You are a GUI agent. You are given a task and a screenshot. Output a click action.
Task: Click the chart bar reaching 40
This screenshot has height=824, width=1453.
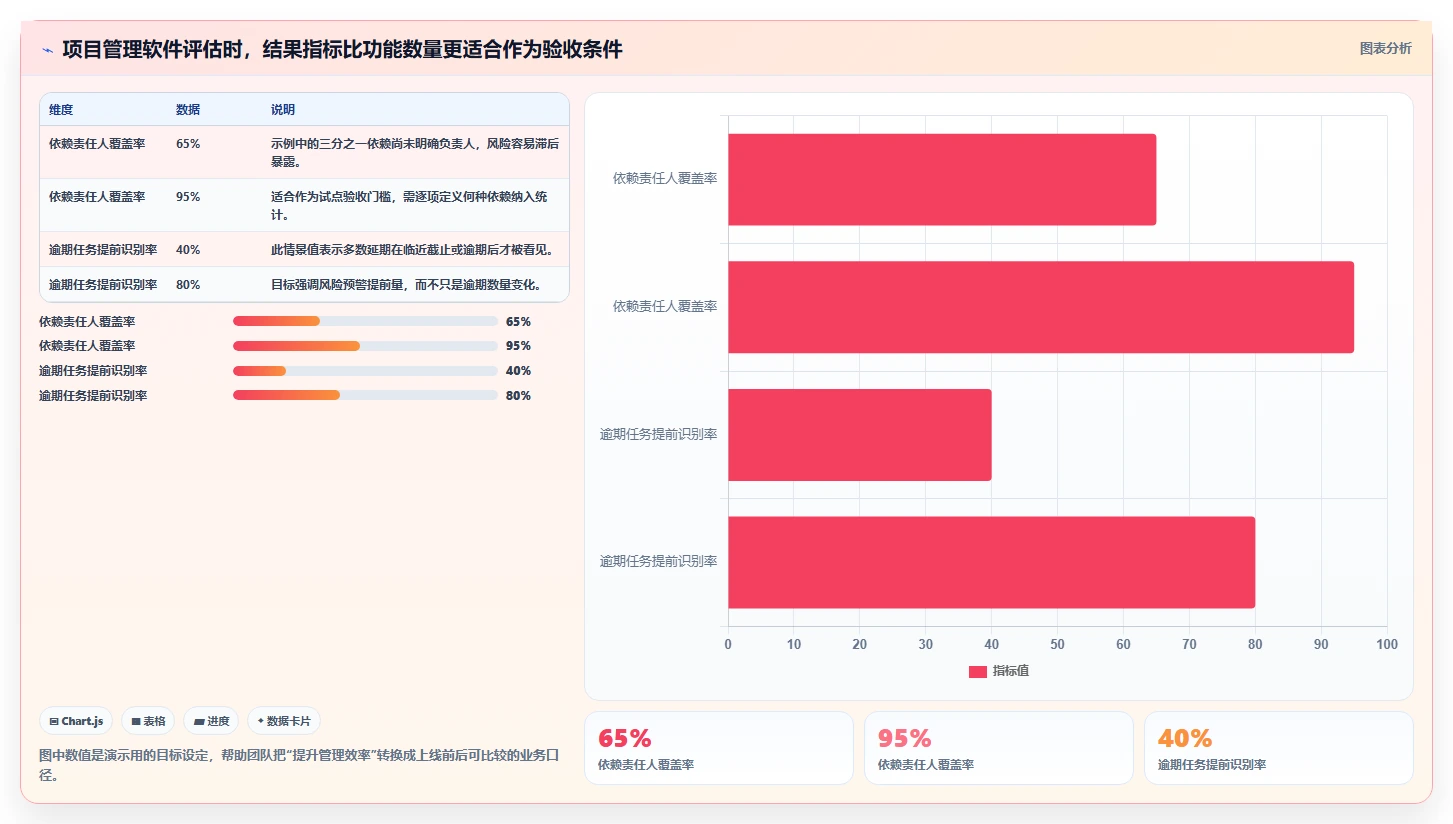pyautogui.click(x=860, y=435)
